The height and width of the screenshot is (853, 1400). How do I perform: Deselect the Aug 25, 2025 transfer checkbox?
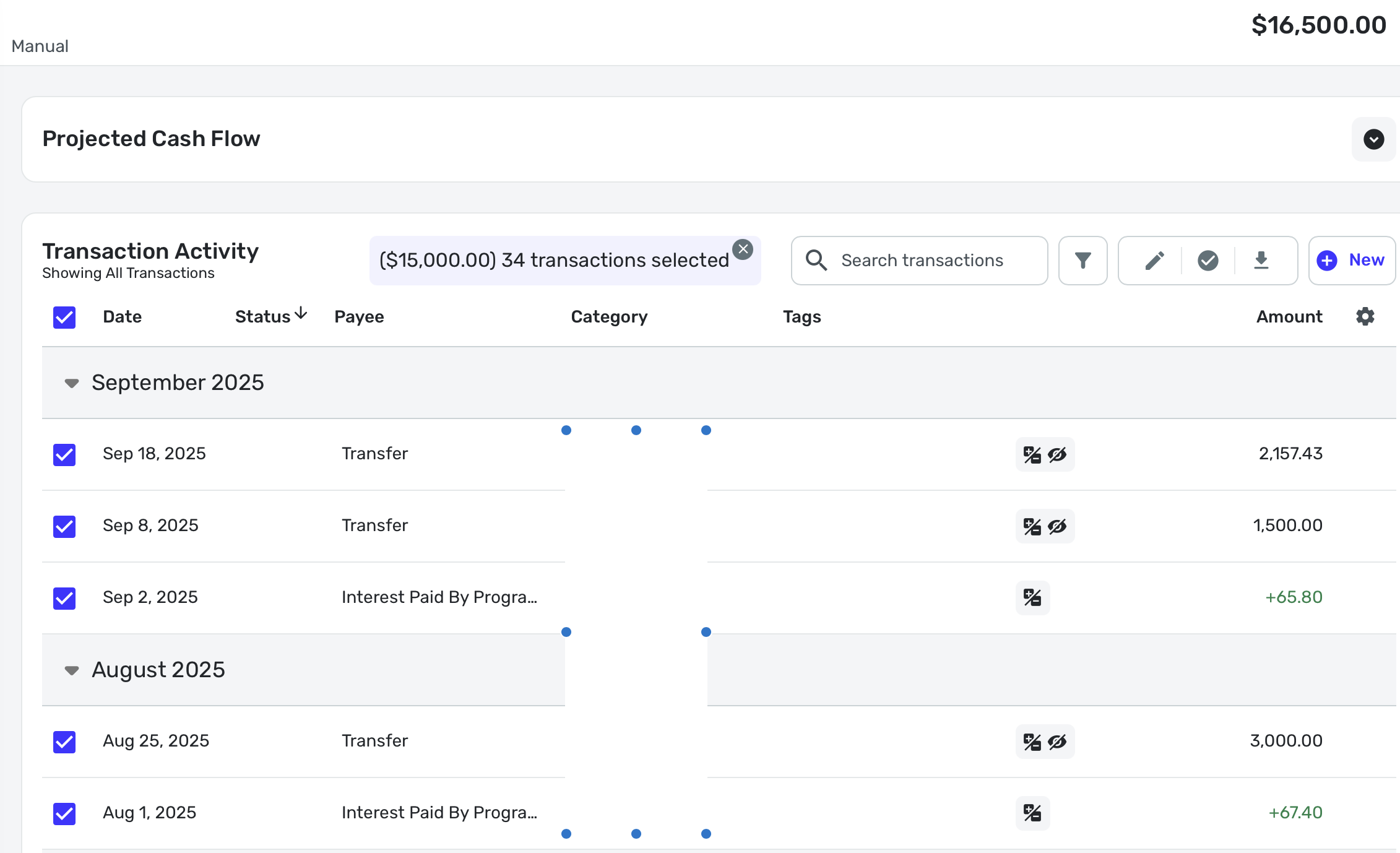click(64, 742)
